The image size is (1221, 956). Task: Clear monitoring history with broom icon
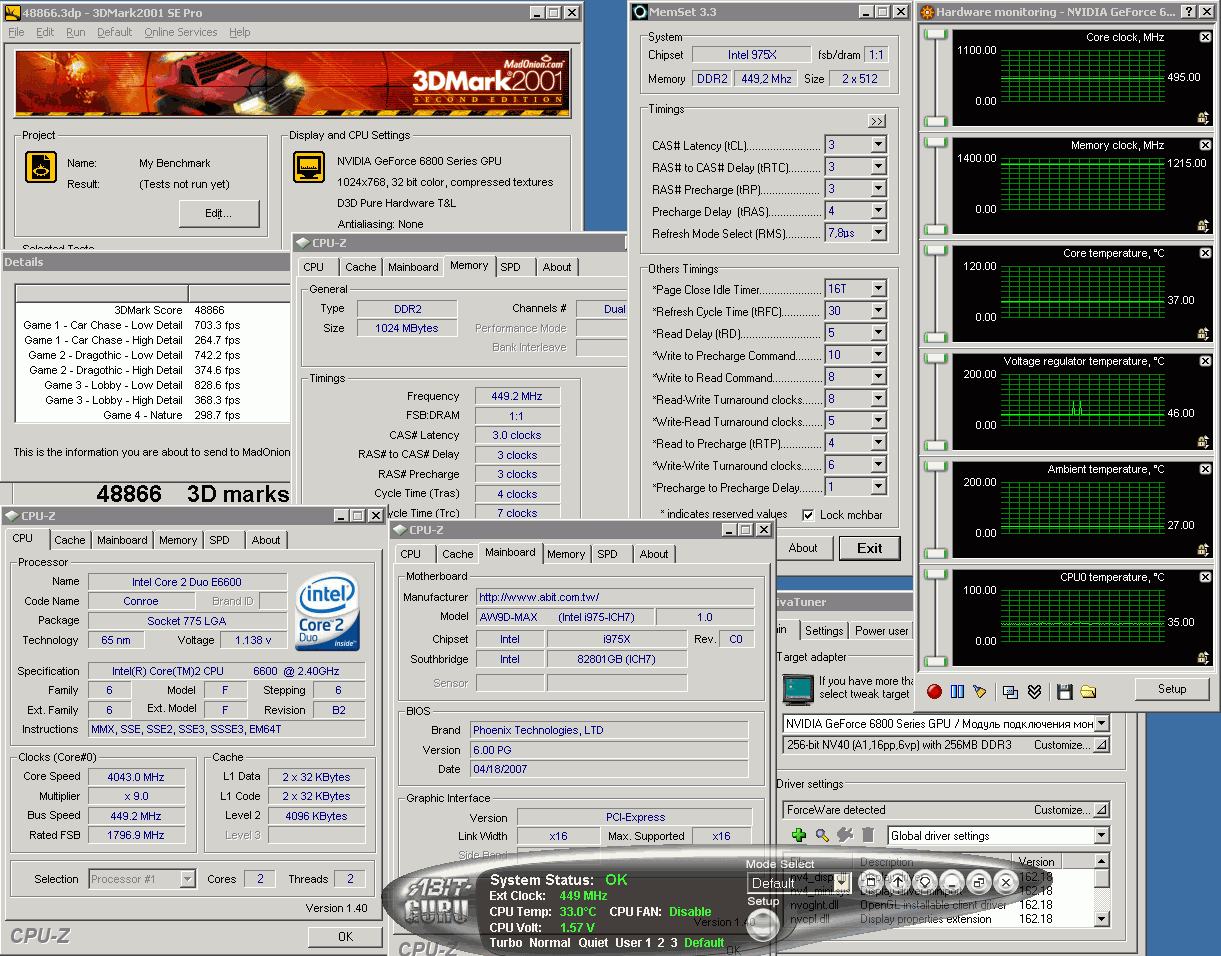980,691
